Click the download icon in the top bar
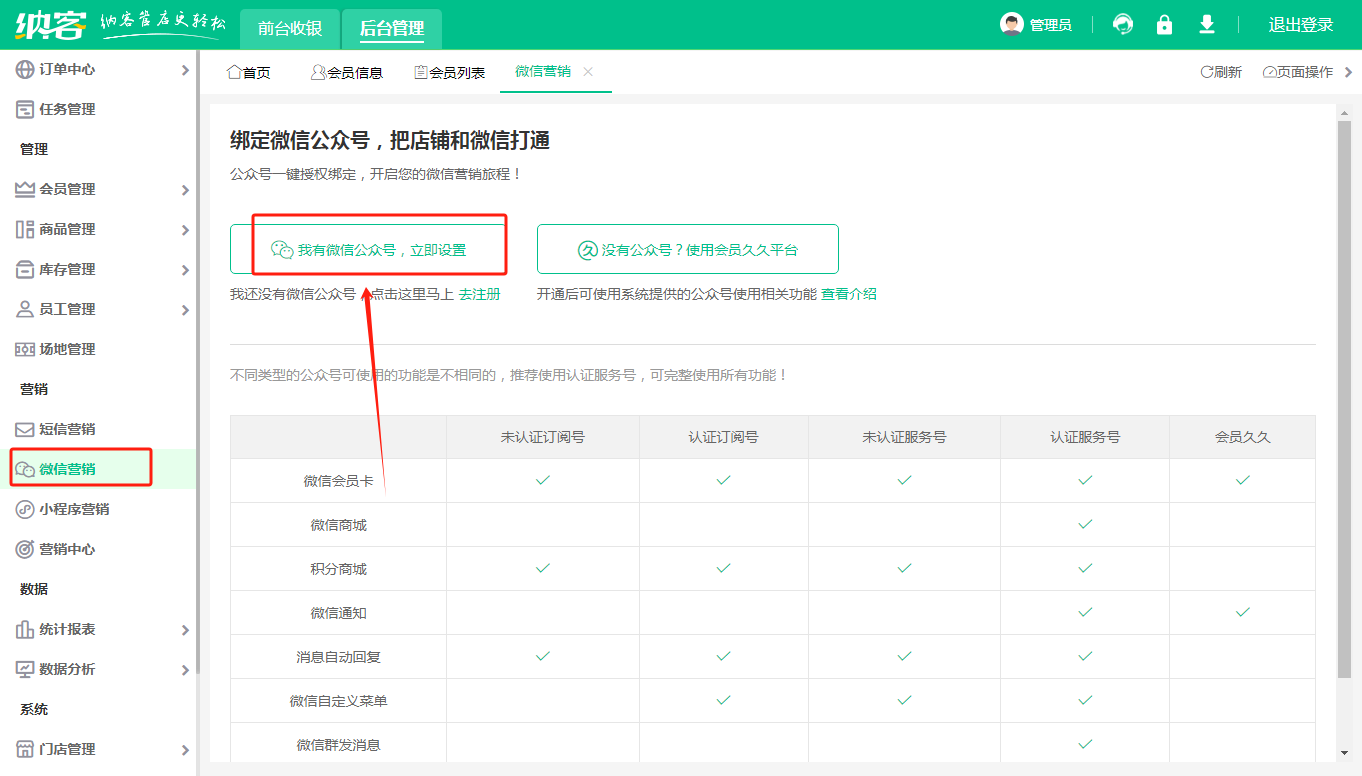Image resolution: width=1362 pixels, height=776 pixels. (1206, 24)
